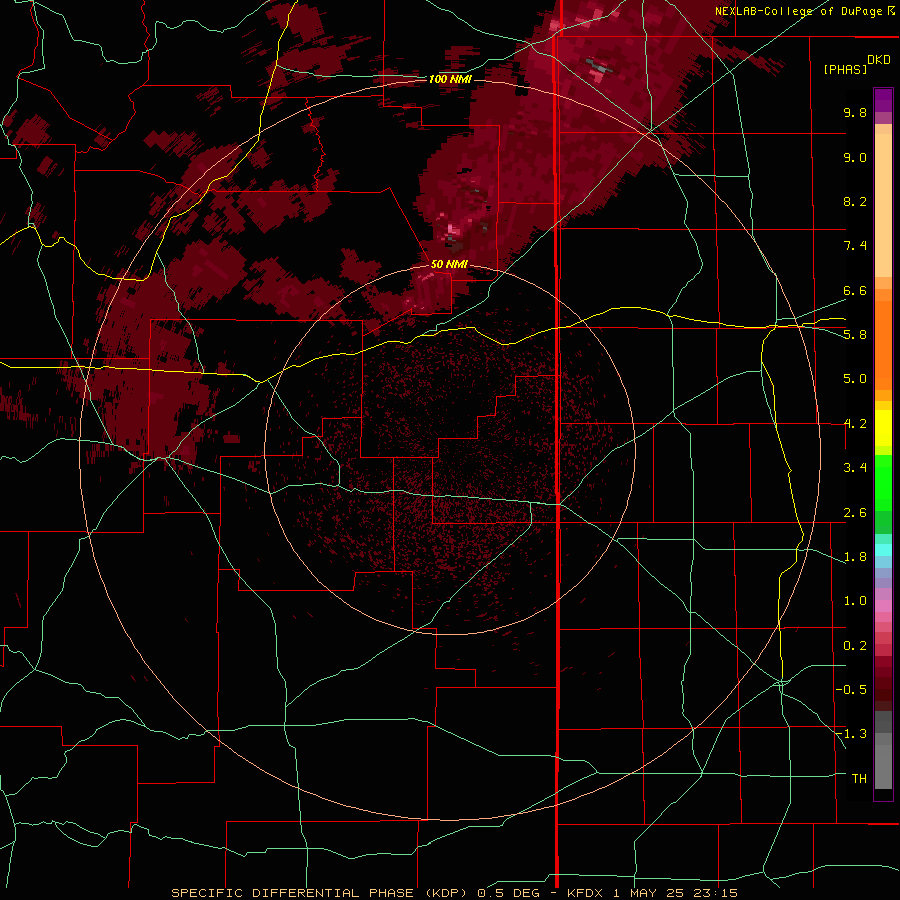Click the gray band at the legend bottom

click(x=883, y=750)
